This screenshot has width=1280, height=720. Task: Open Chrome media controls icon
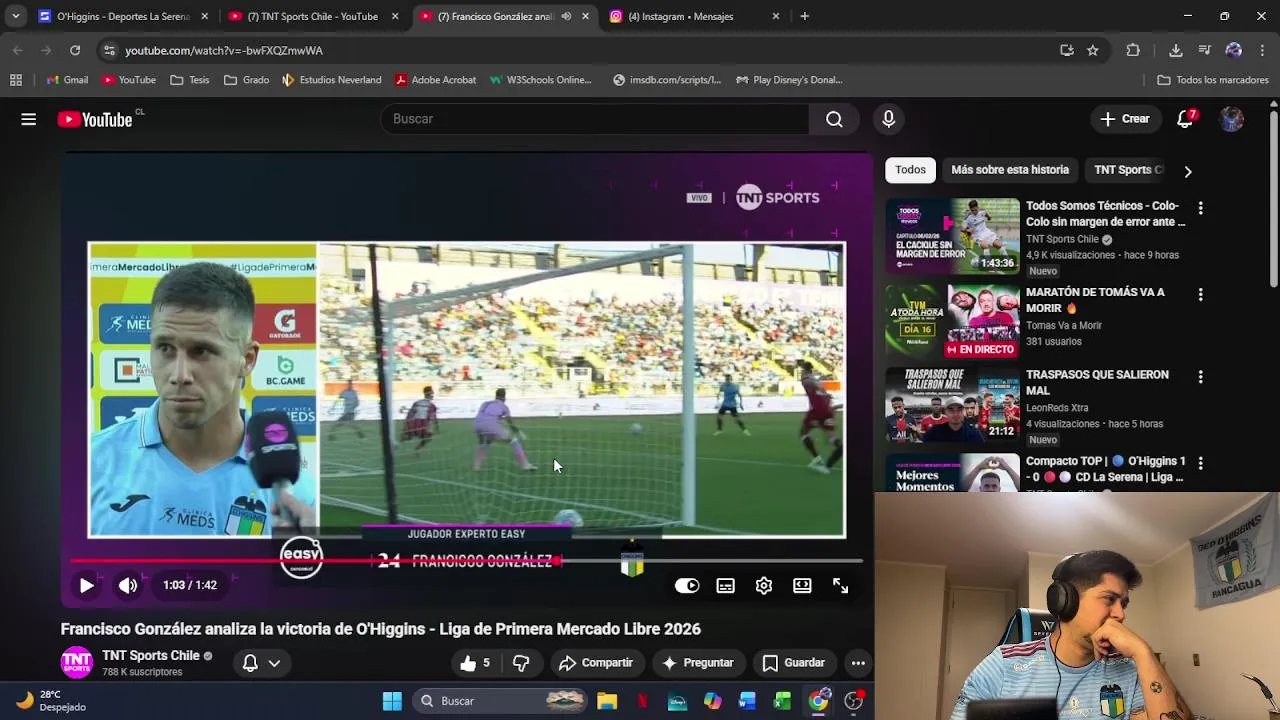(x=1204, y=50)
